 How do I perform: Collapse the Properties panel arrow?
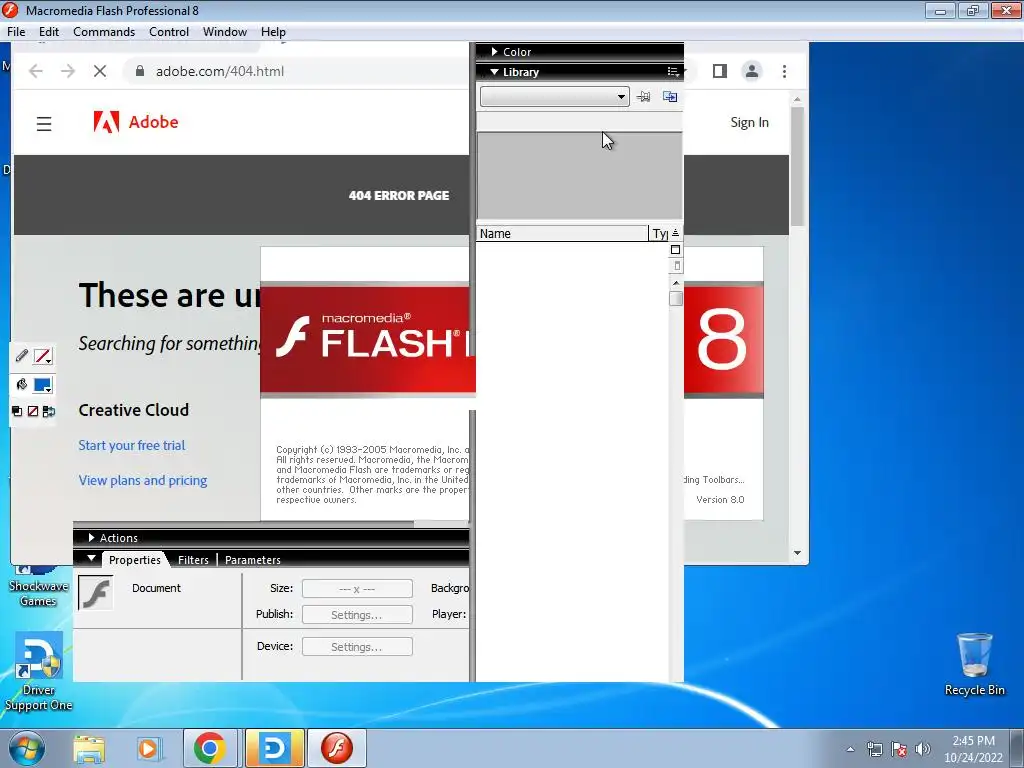91,558
